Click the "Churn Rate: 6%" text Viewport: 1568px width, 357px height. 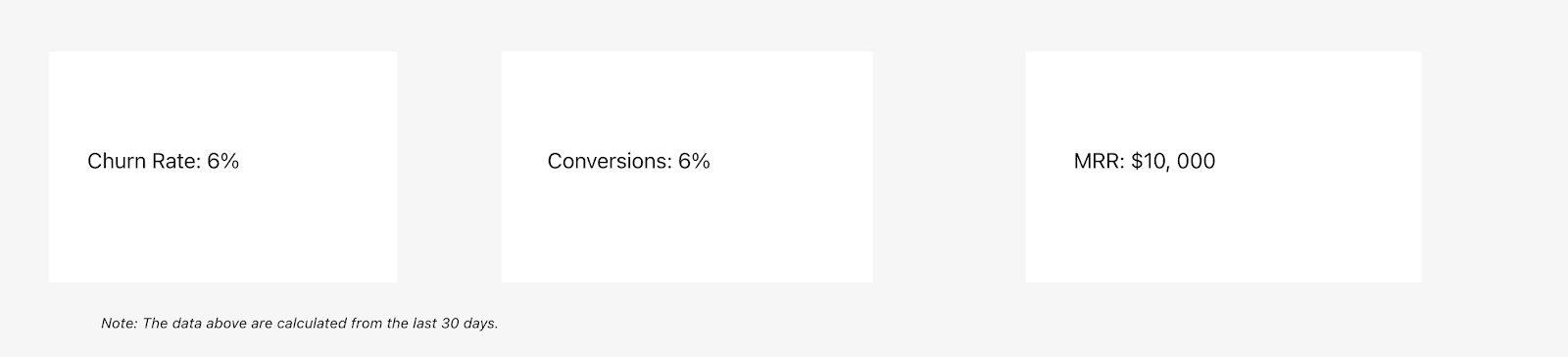(164, 161)
